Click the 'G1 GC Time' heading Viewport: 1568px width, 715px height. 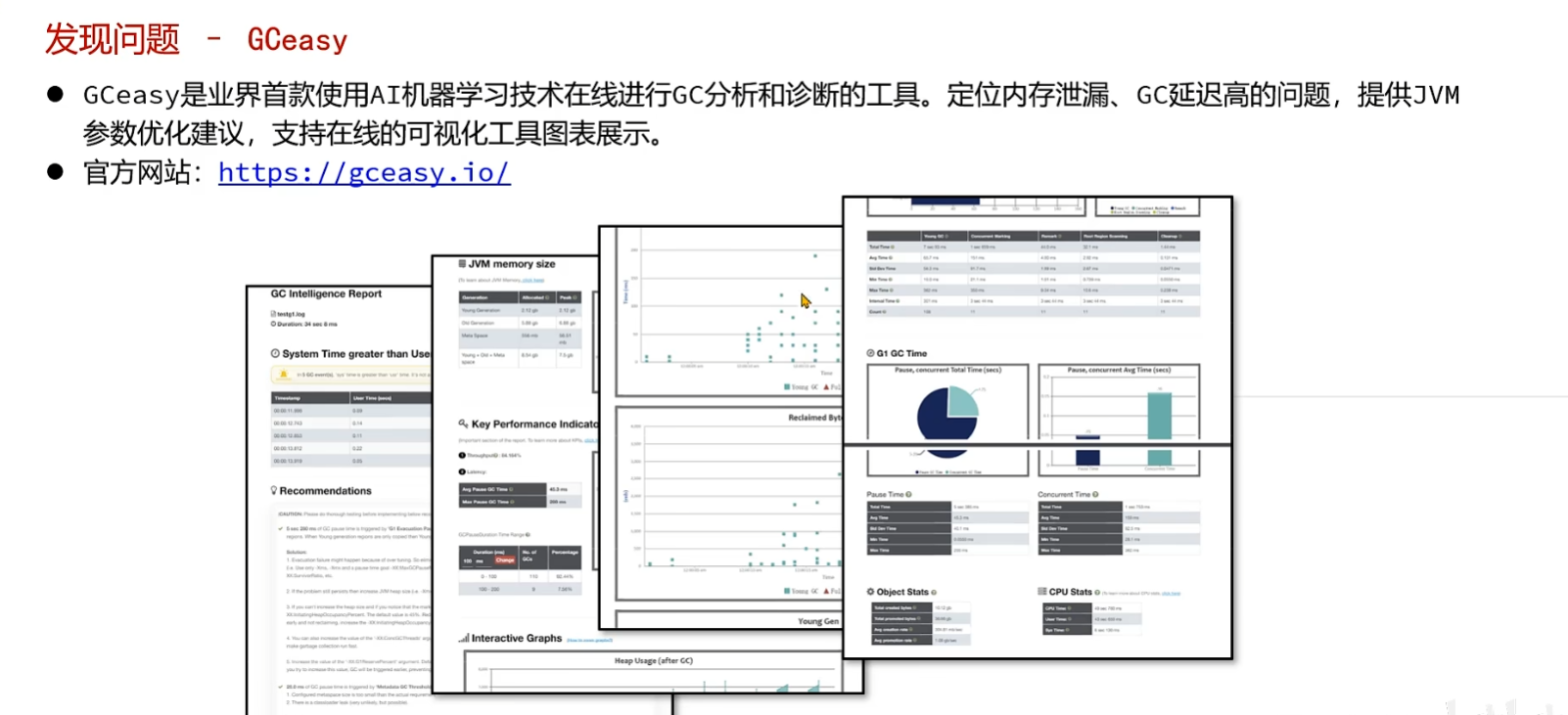(x=901, y=353)
